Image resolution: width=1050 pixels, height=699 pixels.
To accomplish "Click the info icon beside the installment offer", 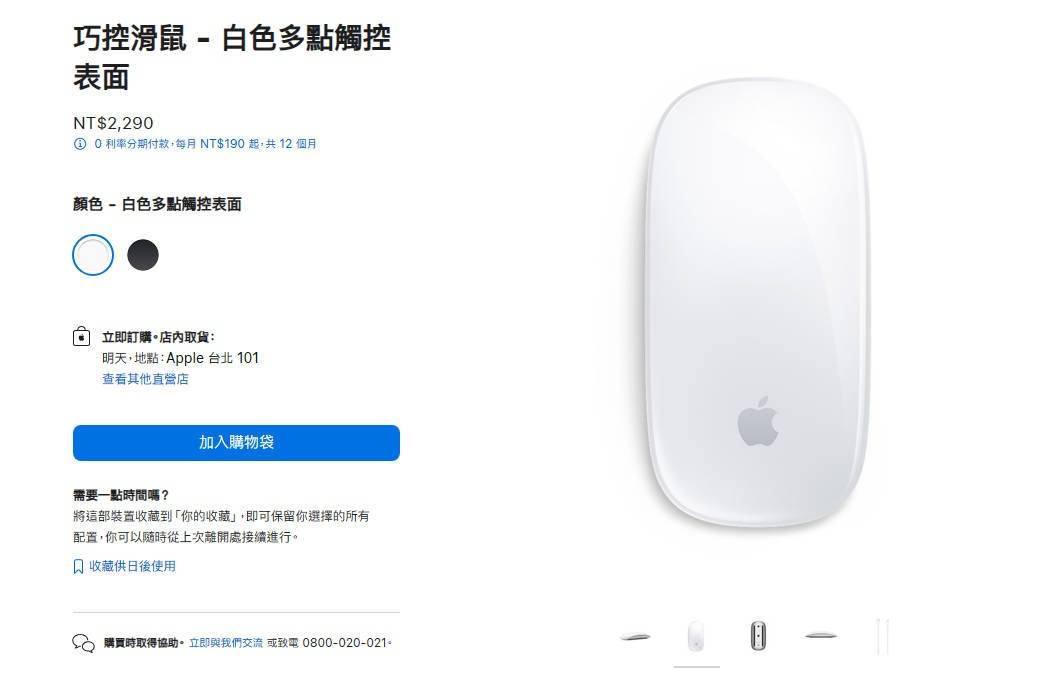I will (80, 144).
